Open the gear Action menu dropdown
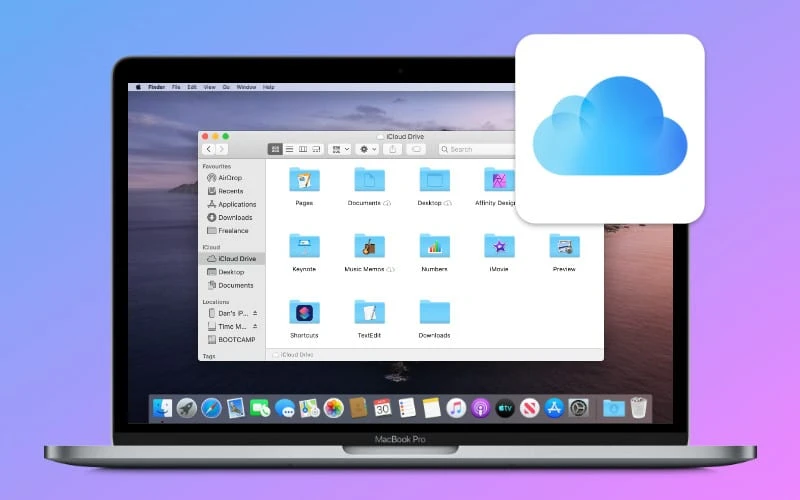This screenshot has width=800, height=500. pyautogui.click(x=368, y=149)
